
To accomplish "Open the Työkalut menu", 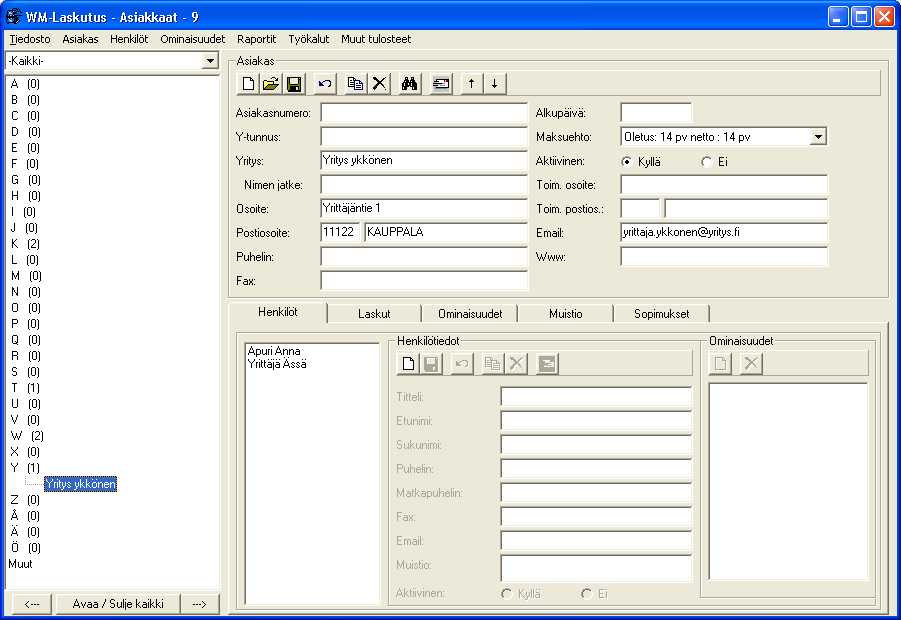I will point(309,39).
